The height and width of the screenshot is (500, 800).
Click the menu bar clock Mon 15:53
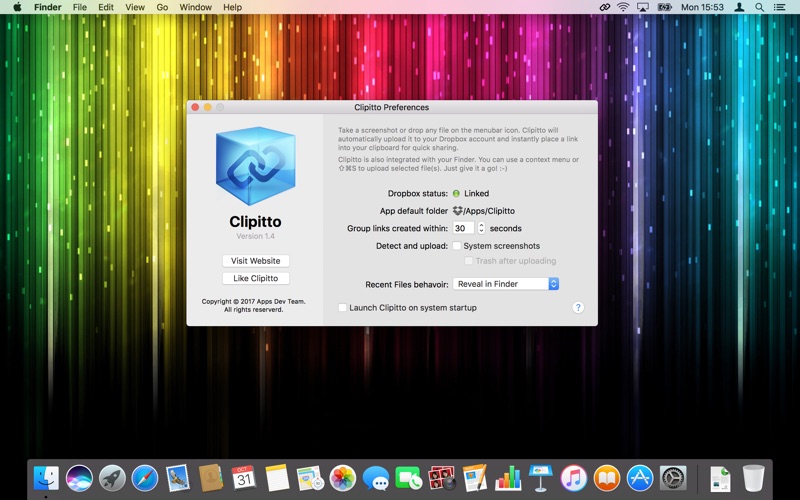(702, 7)
